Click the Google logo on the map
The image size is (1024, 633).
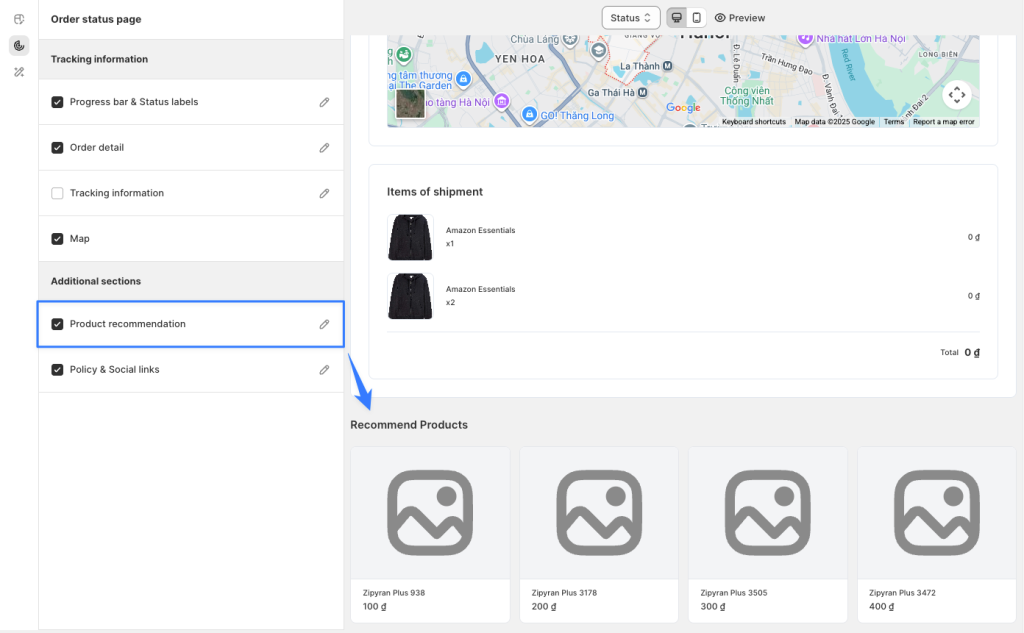683,108
